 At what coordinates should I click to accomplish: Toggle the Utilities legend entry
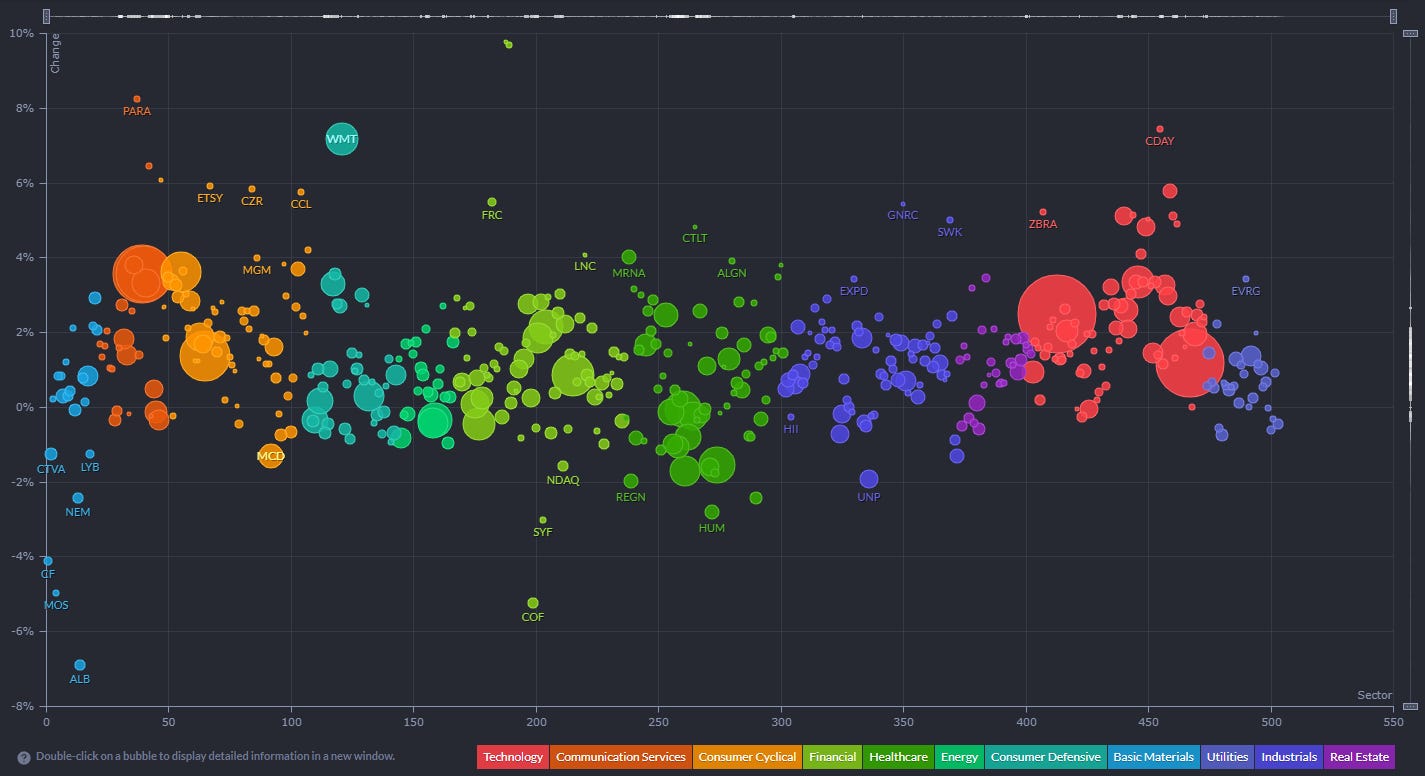[1227, 757]
